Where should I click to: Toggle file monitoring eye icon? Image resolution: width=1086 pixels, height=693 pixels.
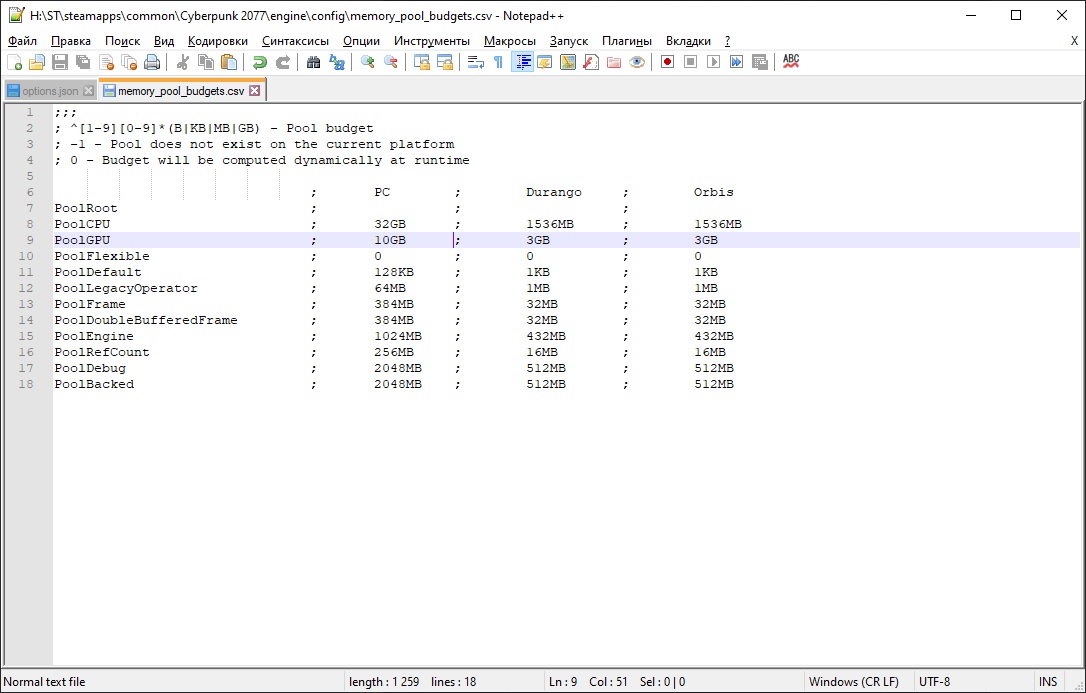(637, 62)
